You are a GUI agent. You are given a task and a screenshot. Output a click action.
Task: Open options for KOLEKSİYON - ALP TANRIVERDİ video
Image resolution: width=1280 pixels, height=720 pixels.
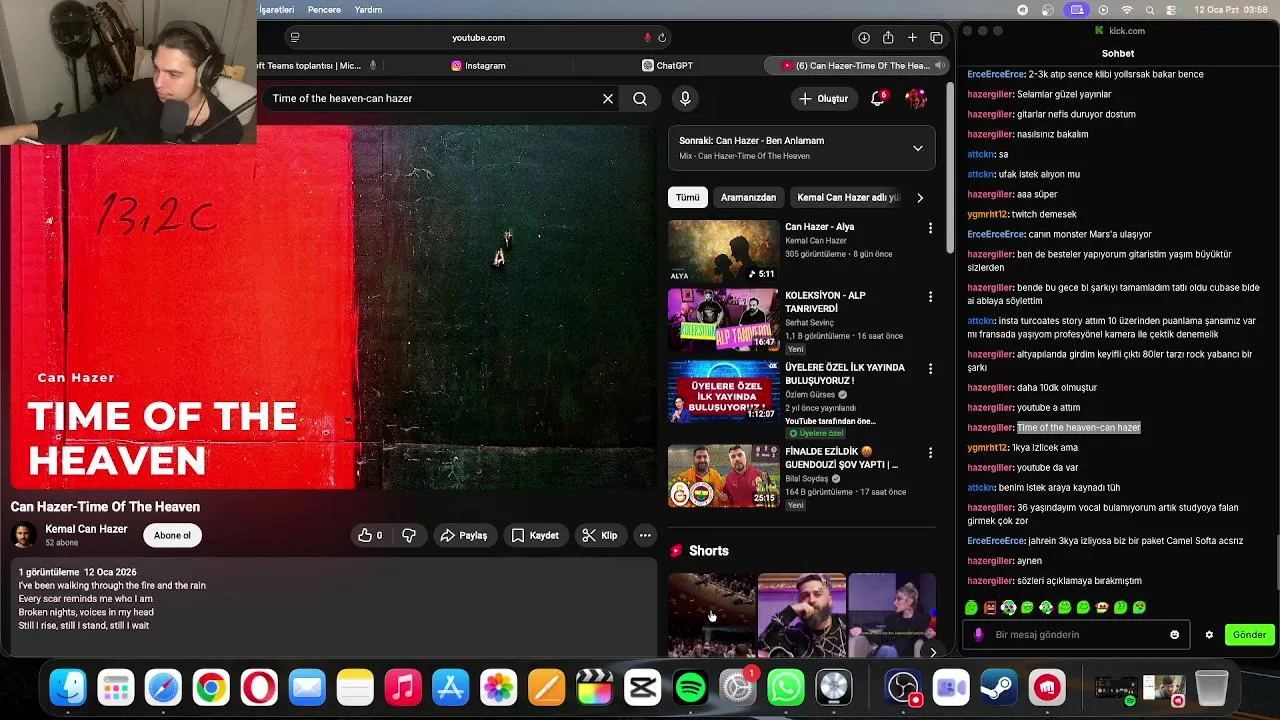point(930,297)
